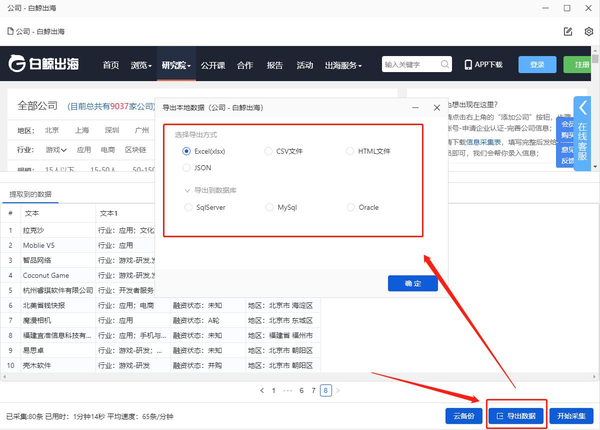Click the 云备份 button
The image size is (600, 430).
coord(464,416)
